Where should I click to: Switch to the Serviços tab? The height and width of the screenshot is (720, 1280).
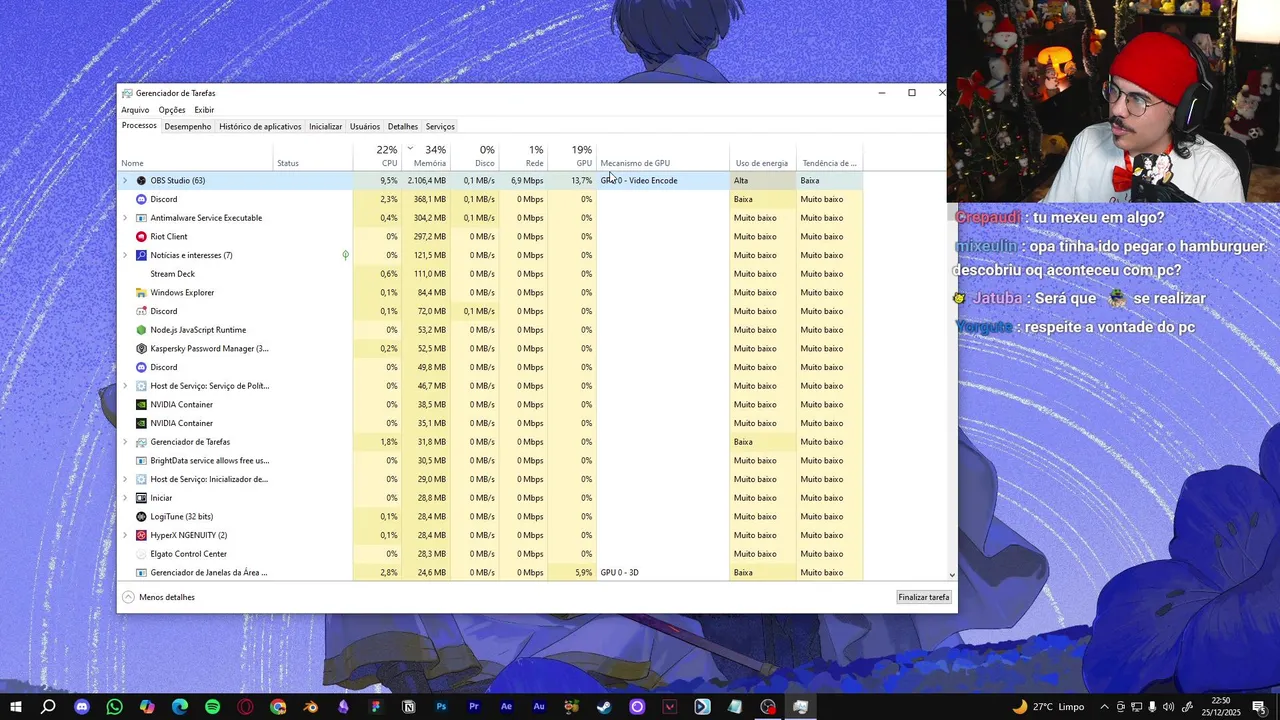coord(440,127)
